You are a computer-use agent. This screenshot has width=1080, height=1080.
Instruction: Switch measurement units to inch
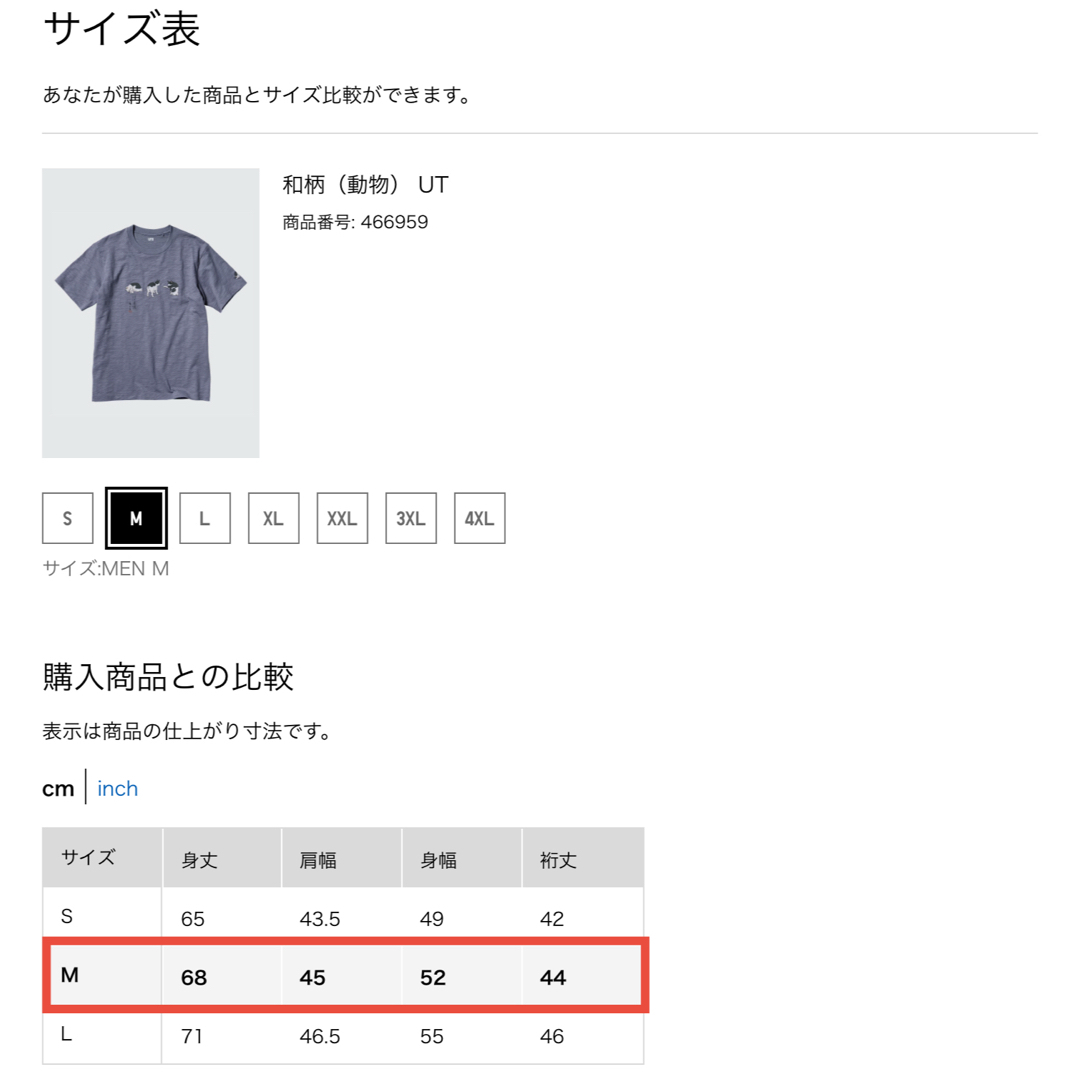coord(118,788)
